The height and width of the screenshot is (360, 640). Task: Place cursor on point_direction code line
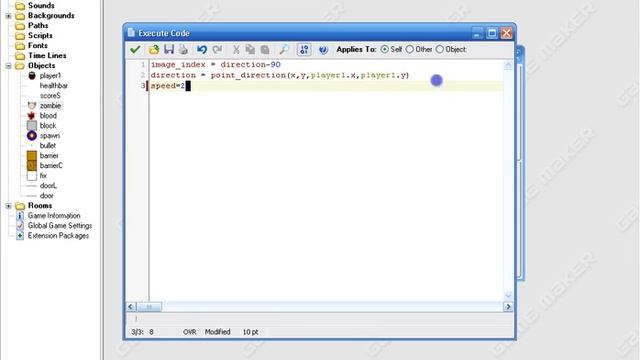pos(280,75)
